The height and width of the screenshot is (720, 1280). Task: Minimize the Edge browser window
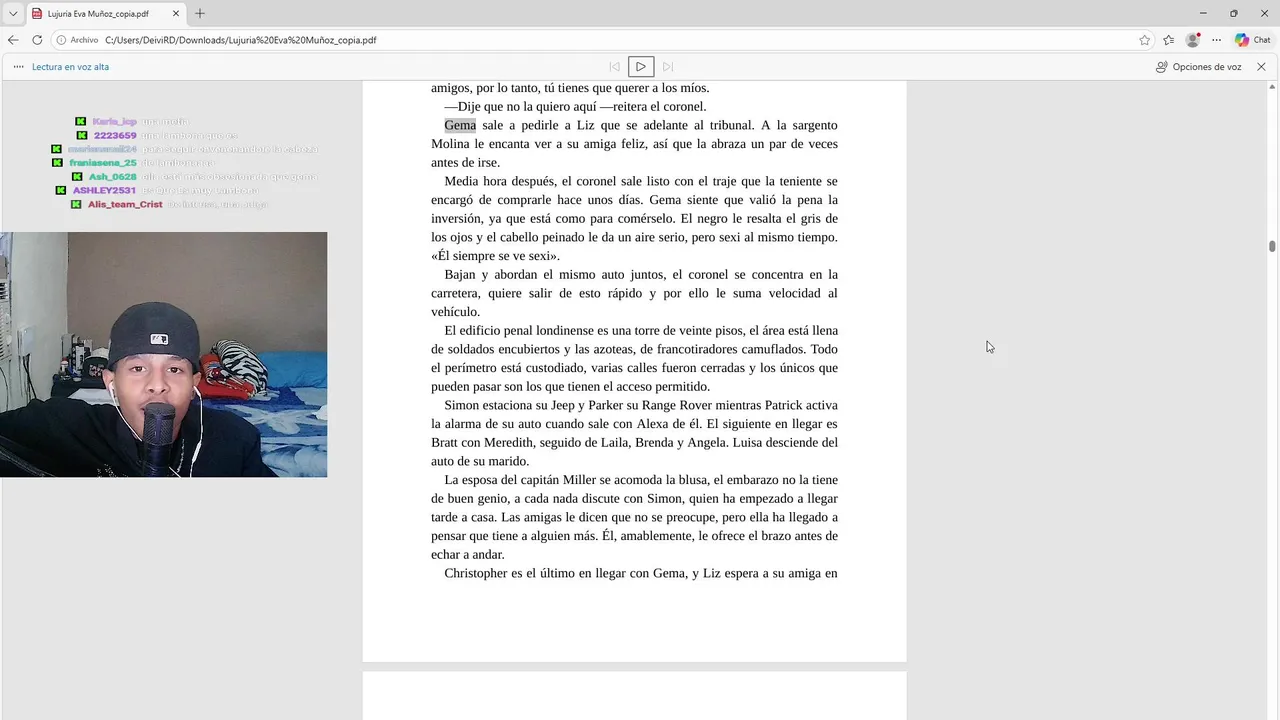click(x=1203, y=13)
